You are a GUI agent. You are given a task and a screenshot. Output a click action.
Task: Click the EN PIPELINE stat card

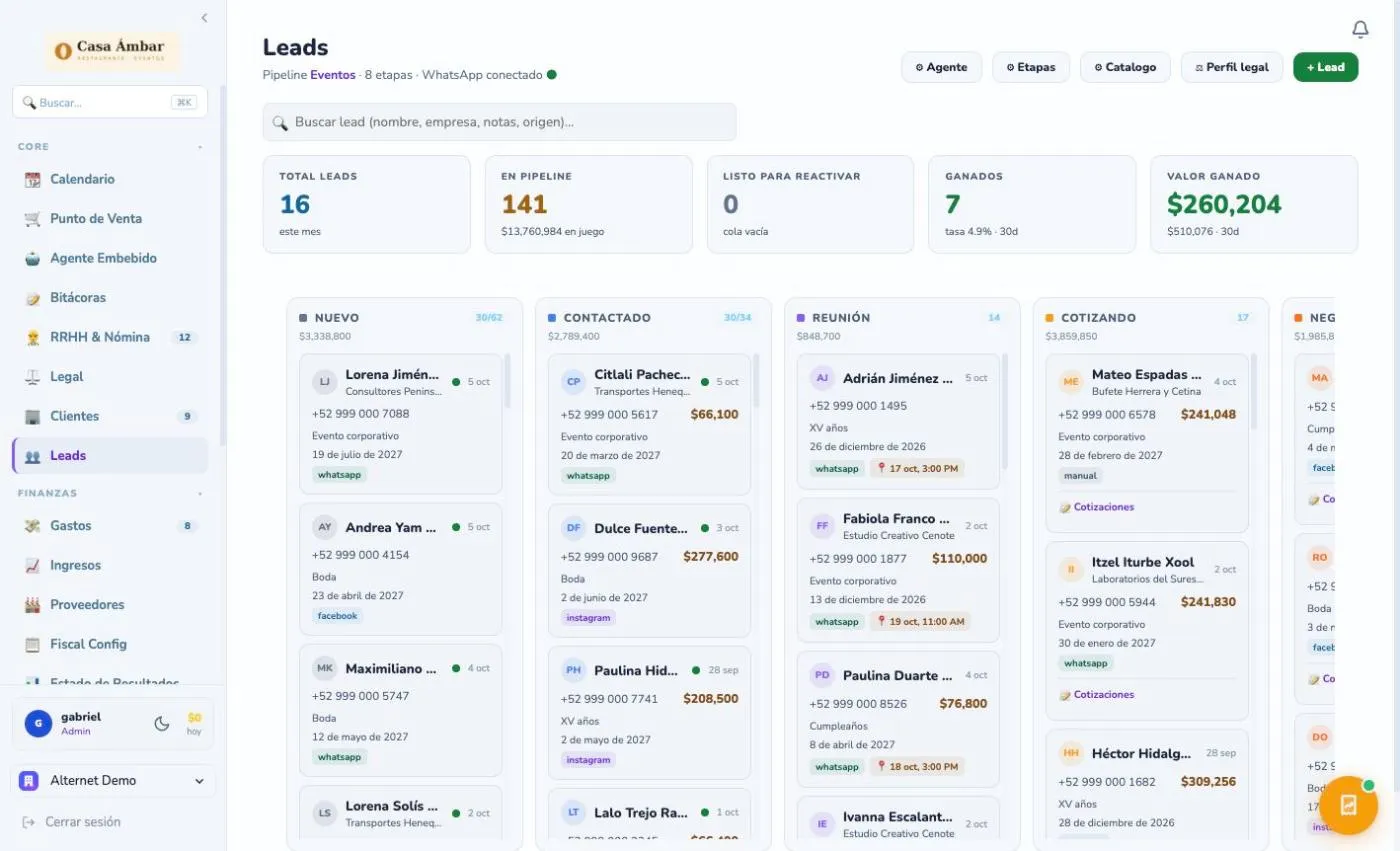[x=588, y=204]
